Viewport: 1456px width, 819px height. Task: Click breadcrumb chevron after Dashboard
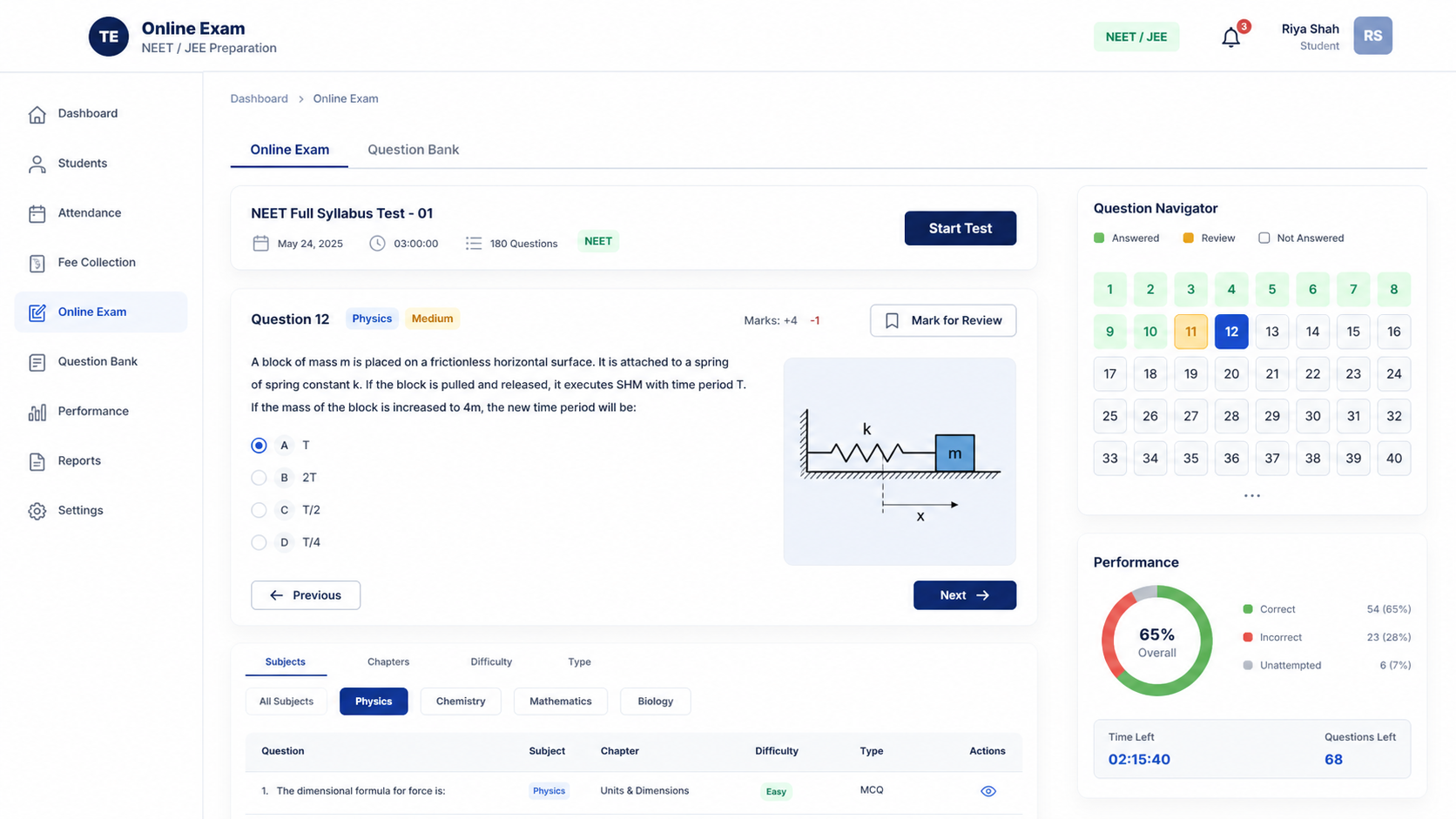pyautogui.click(x=300, y=99)
